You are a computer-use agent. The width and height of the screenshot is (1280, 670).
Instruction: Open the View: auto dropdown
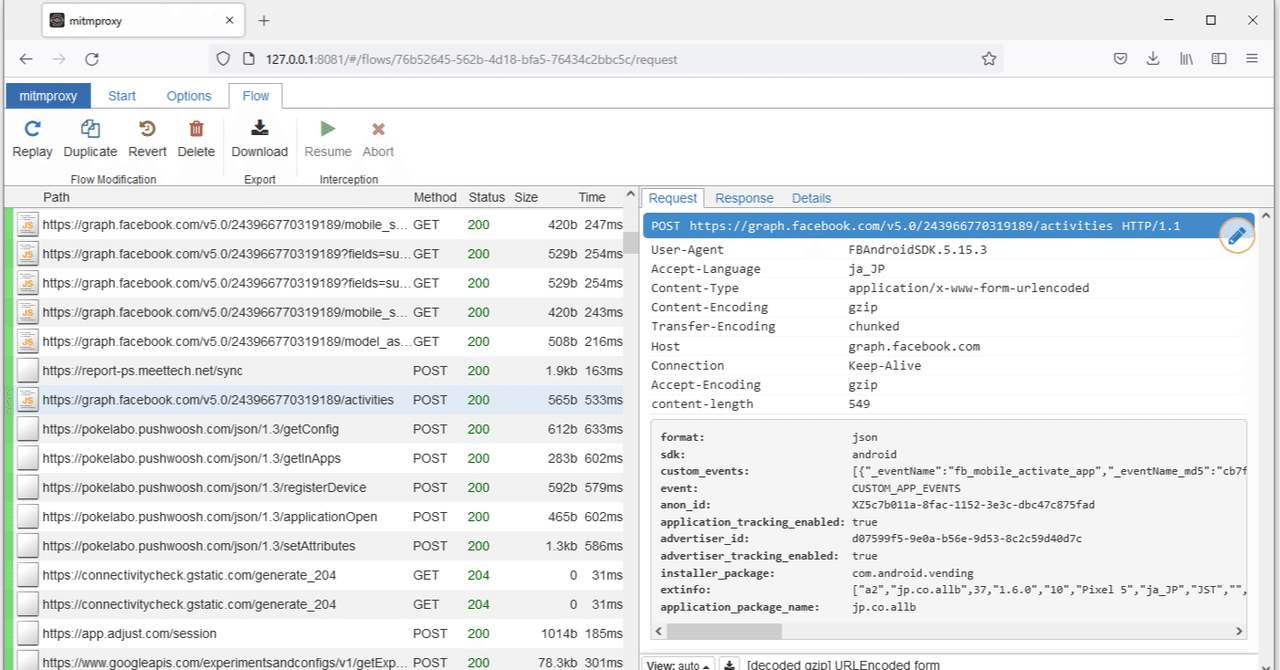pyautogui.click(x=679, y=665)
